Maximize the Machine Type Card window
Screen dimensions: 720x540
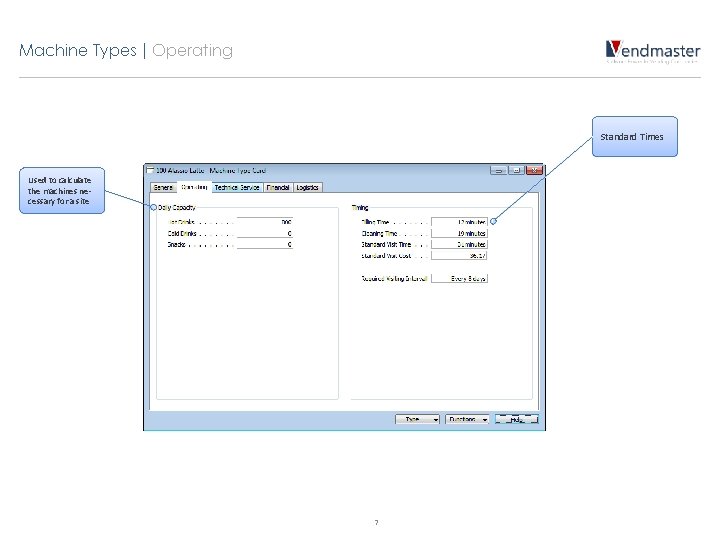[517, 170]
